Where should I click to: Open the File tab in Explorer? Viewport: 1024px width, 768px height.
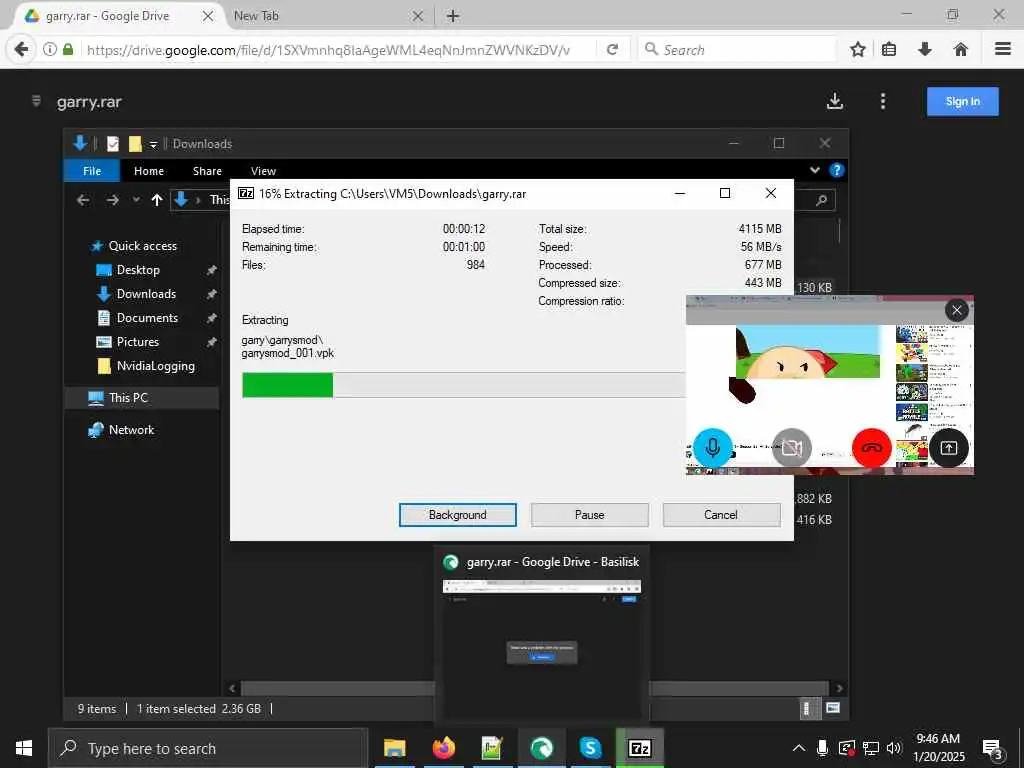point(92,171)
